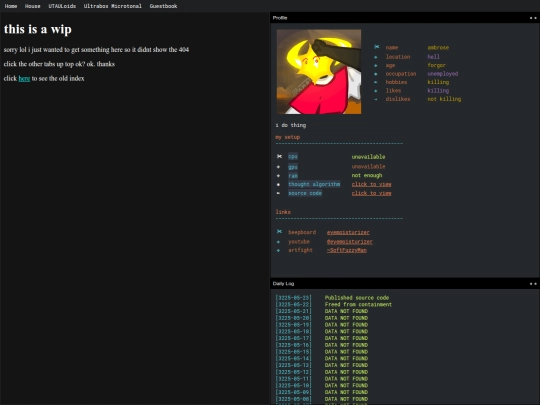
Task: Click the profile avatar picture
Action: click(319, 72)
